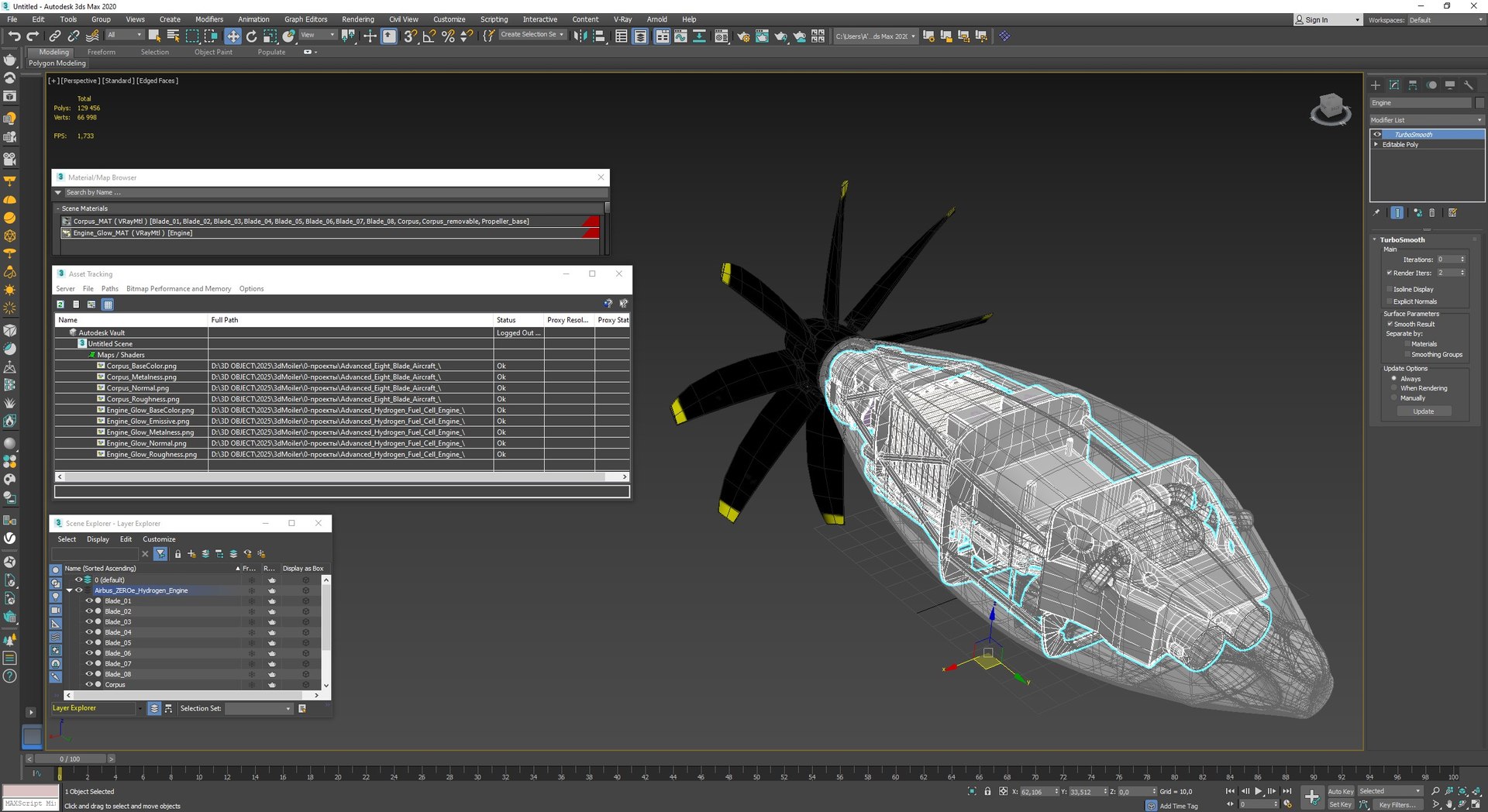
Task: Switch to the Freeform ribbon tab
Action: 101,52
